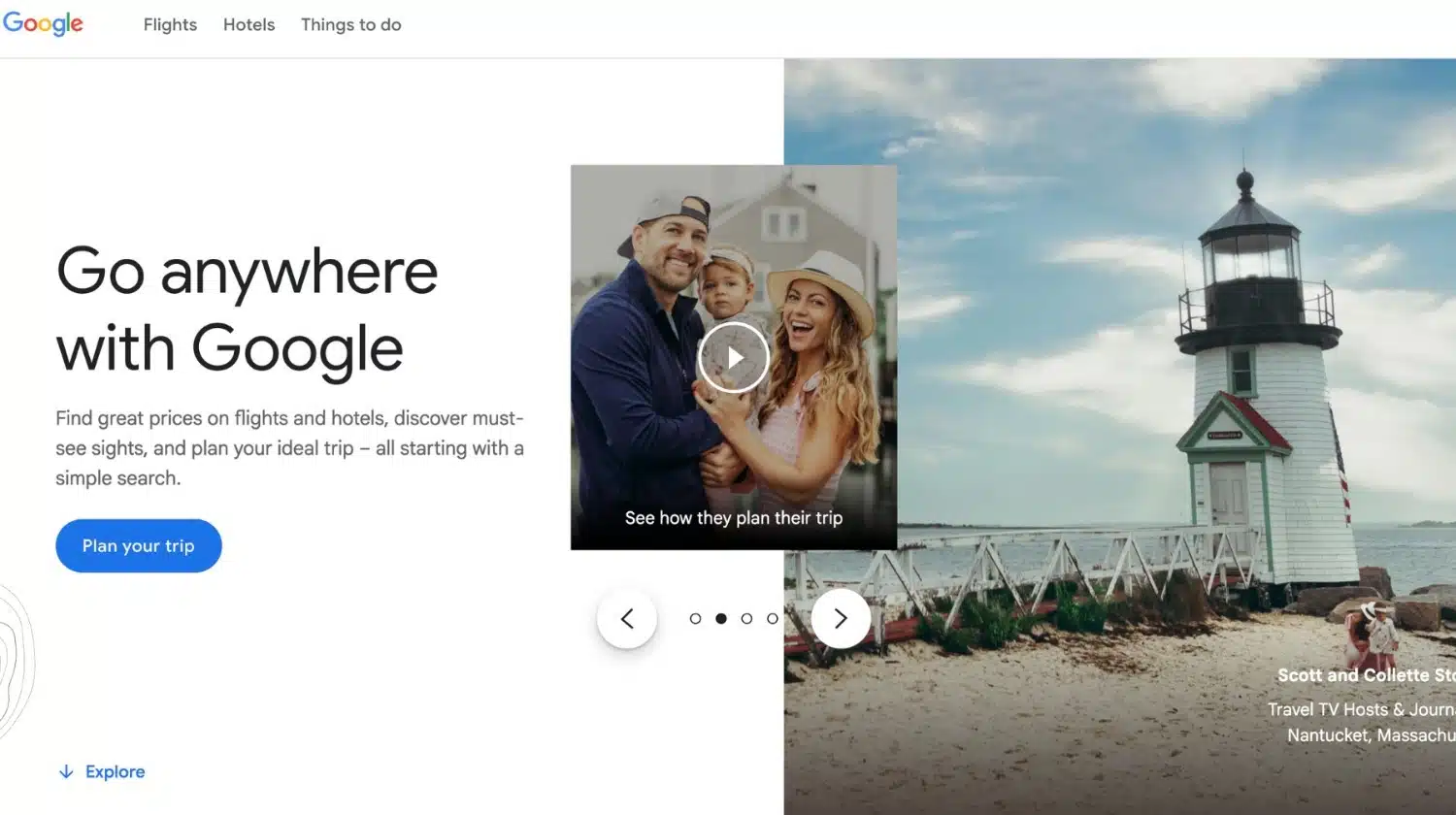Viewport: 1456px width, 815px height.
Task: Open the Flights tab
Action: tap(170, 24)
